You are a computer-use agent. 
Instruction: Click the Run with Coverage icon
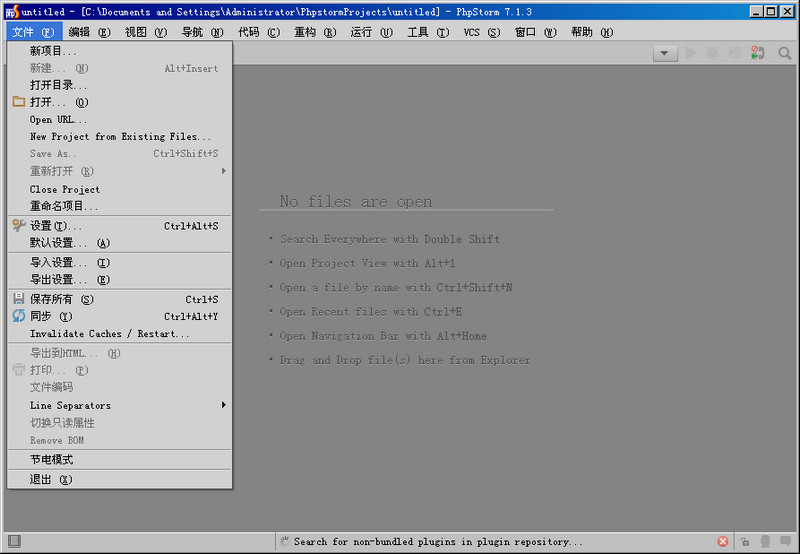coord(735,53)
